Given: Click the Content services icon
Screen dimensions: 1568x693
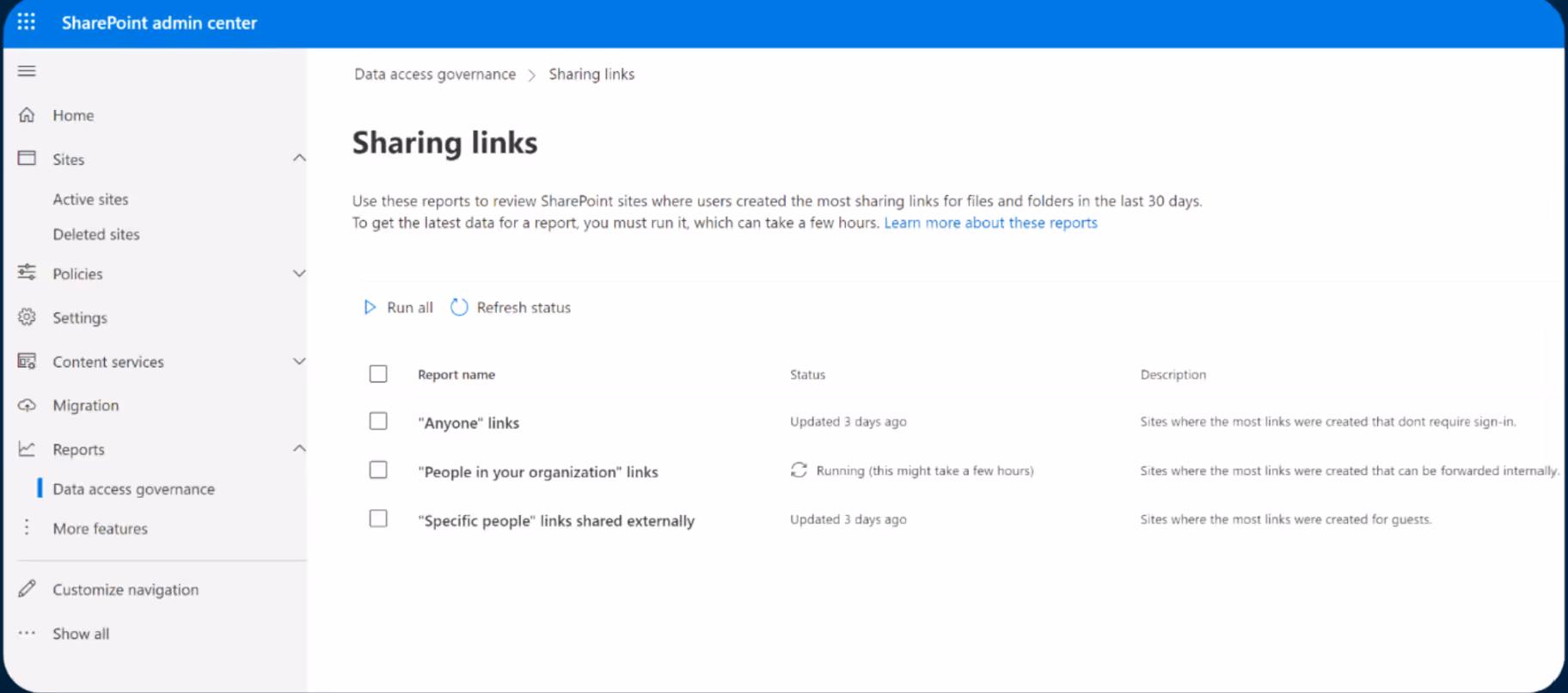Looking at the screenshot, I should [27, 361].
